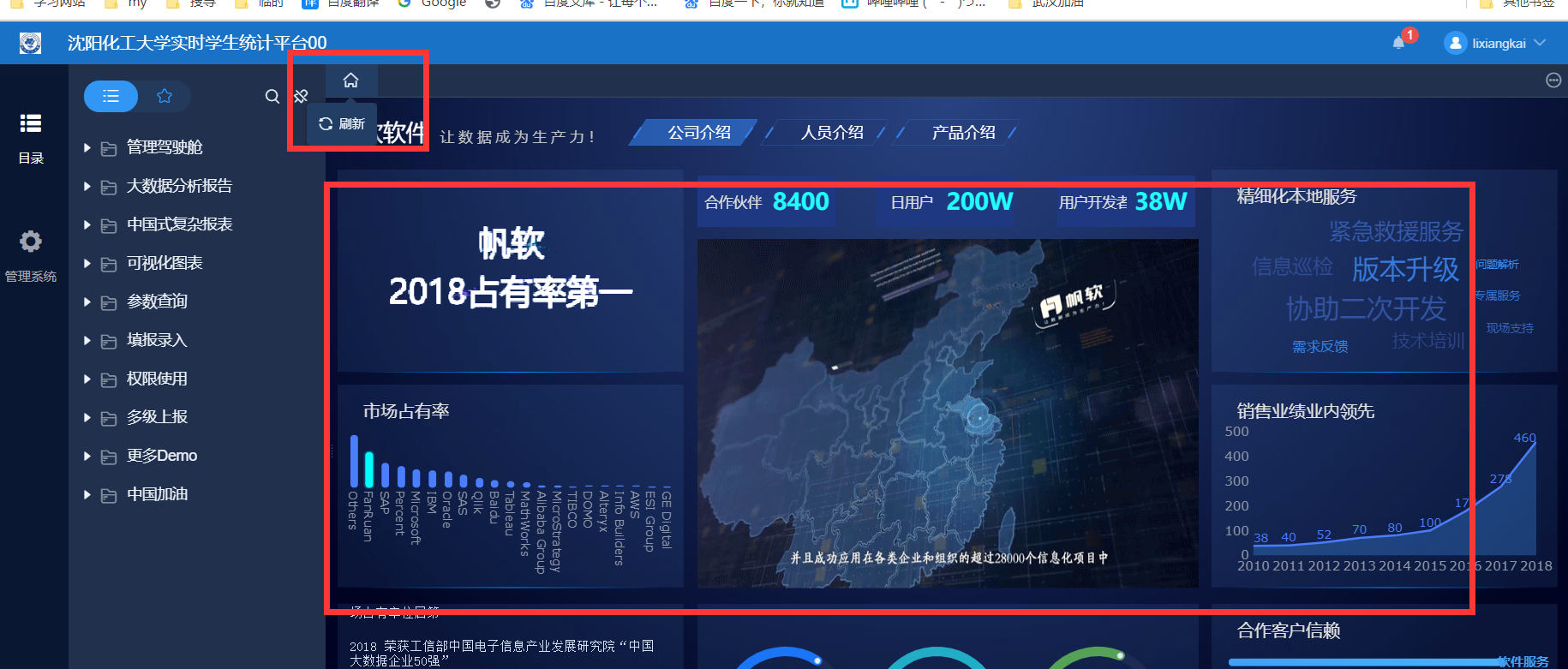Click the 销售业绩业内领先 panel title
This screenshot has height=669, width=1568.
(x=1306, y=411)
